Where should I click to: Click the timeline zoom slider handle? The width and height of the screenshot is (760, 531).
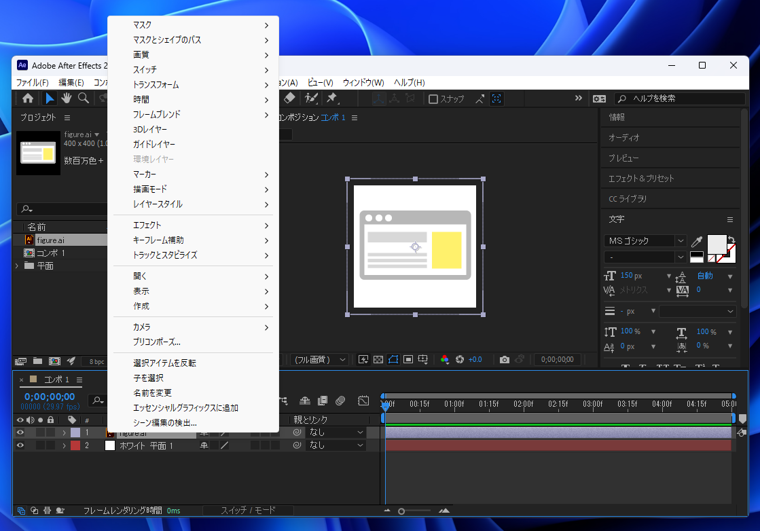(x=401, y=511)
